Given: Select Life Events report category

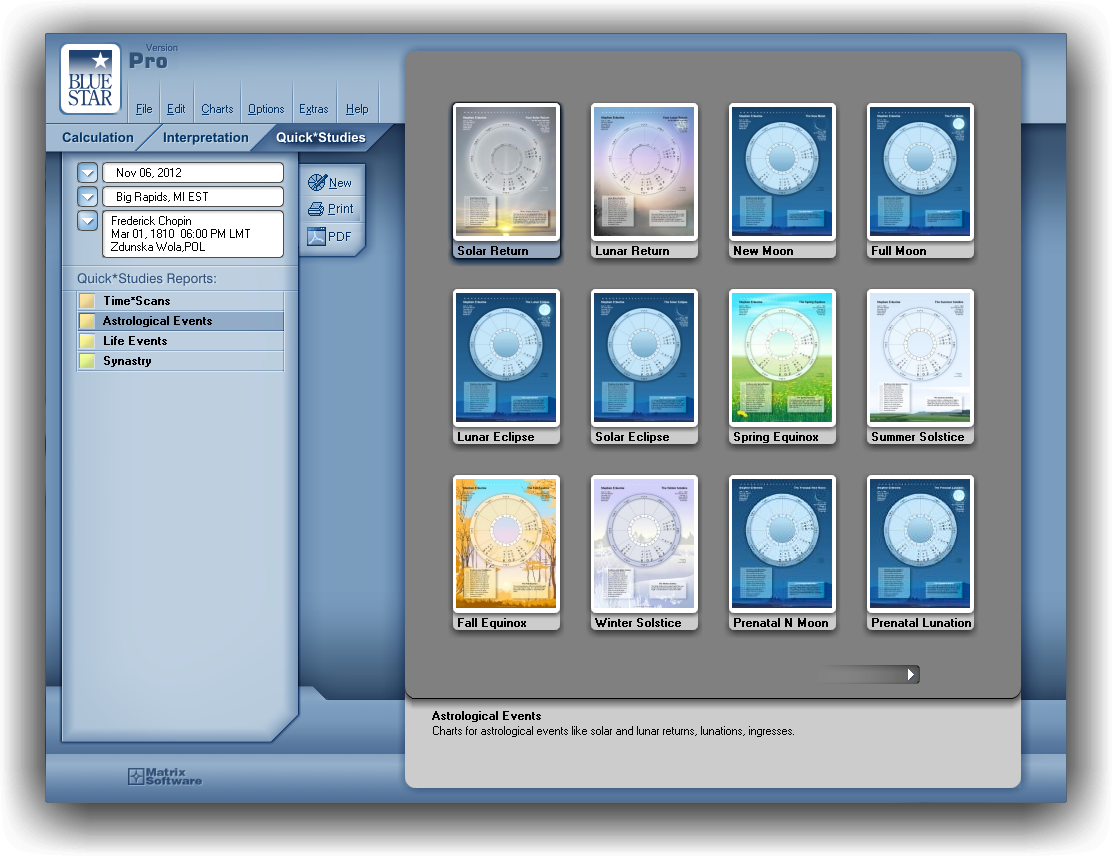Looking at the screenshot, I should point(181,340).
